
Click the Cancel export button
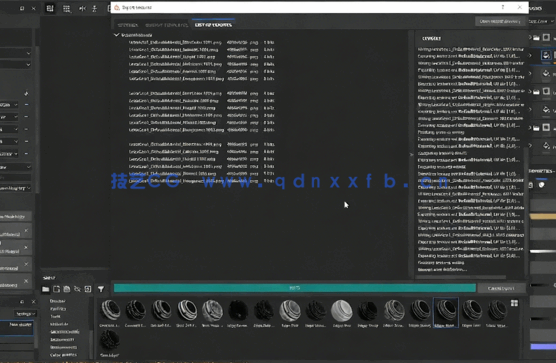(501, 288)
